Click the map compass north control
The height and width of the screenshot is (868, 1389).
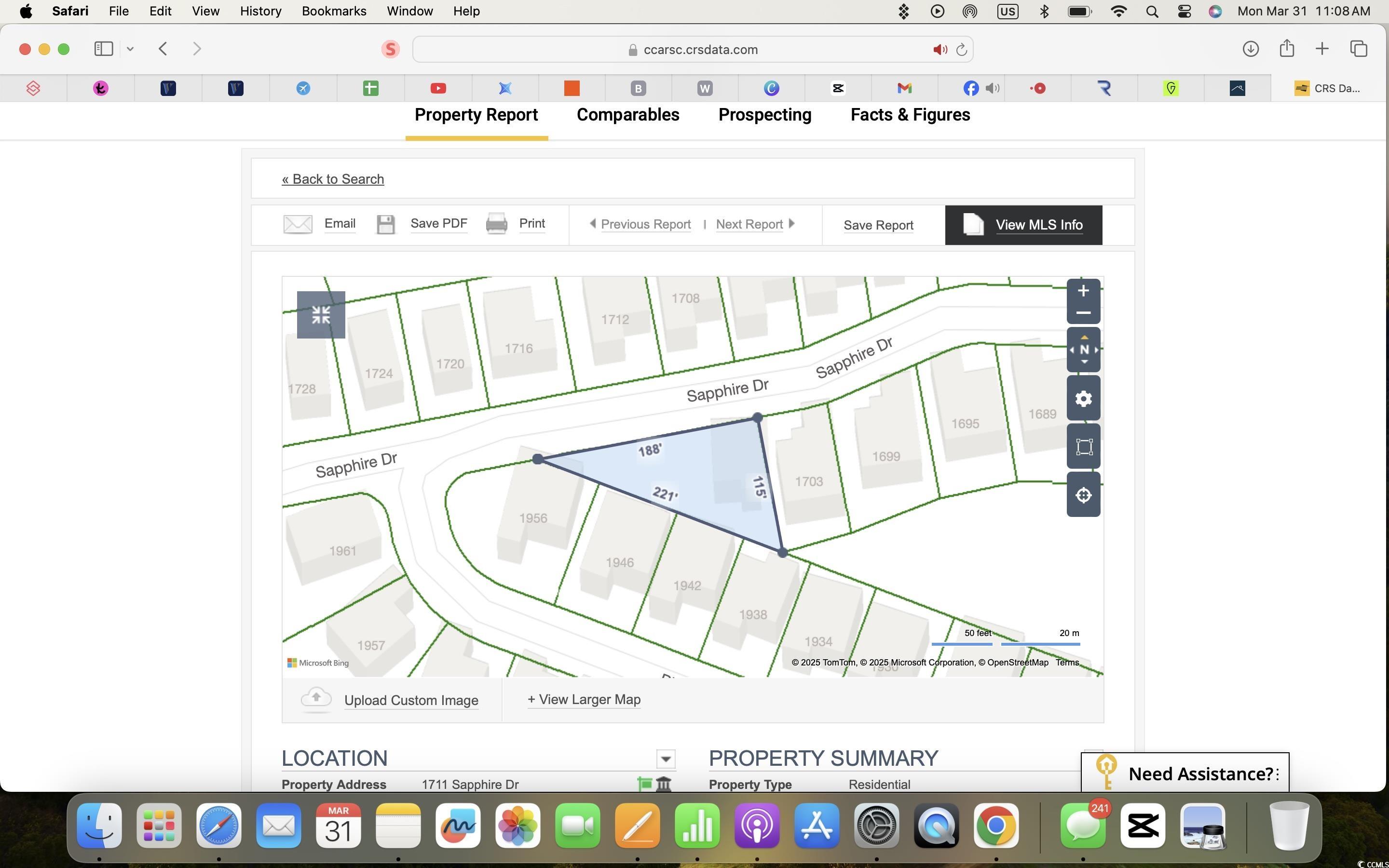(x=1083, y=350)
